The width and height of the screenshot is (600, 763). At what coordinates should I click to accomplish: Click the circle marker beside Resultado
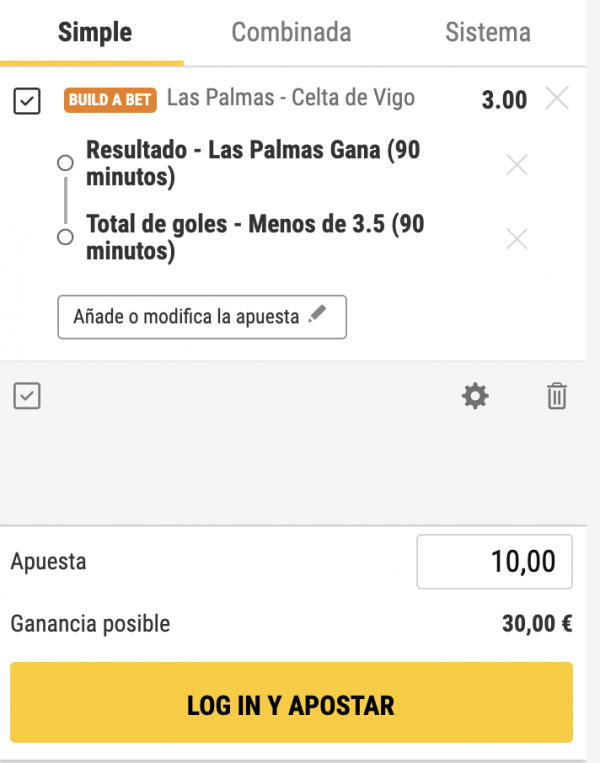[x=66, y=162]
